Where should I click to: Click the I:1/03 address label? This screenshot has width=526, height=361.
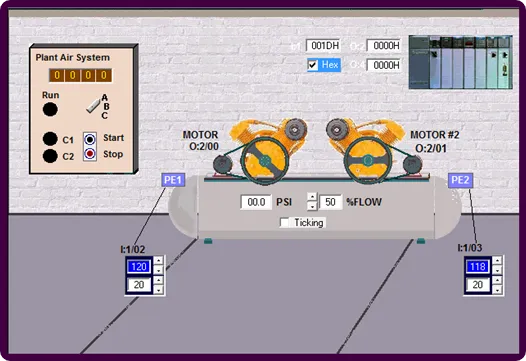click(470, 248)
